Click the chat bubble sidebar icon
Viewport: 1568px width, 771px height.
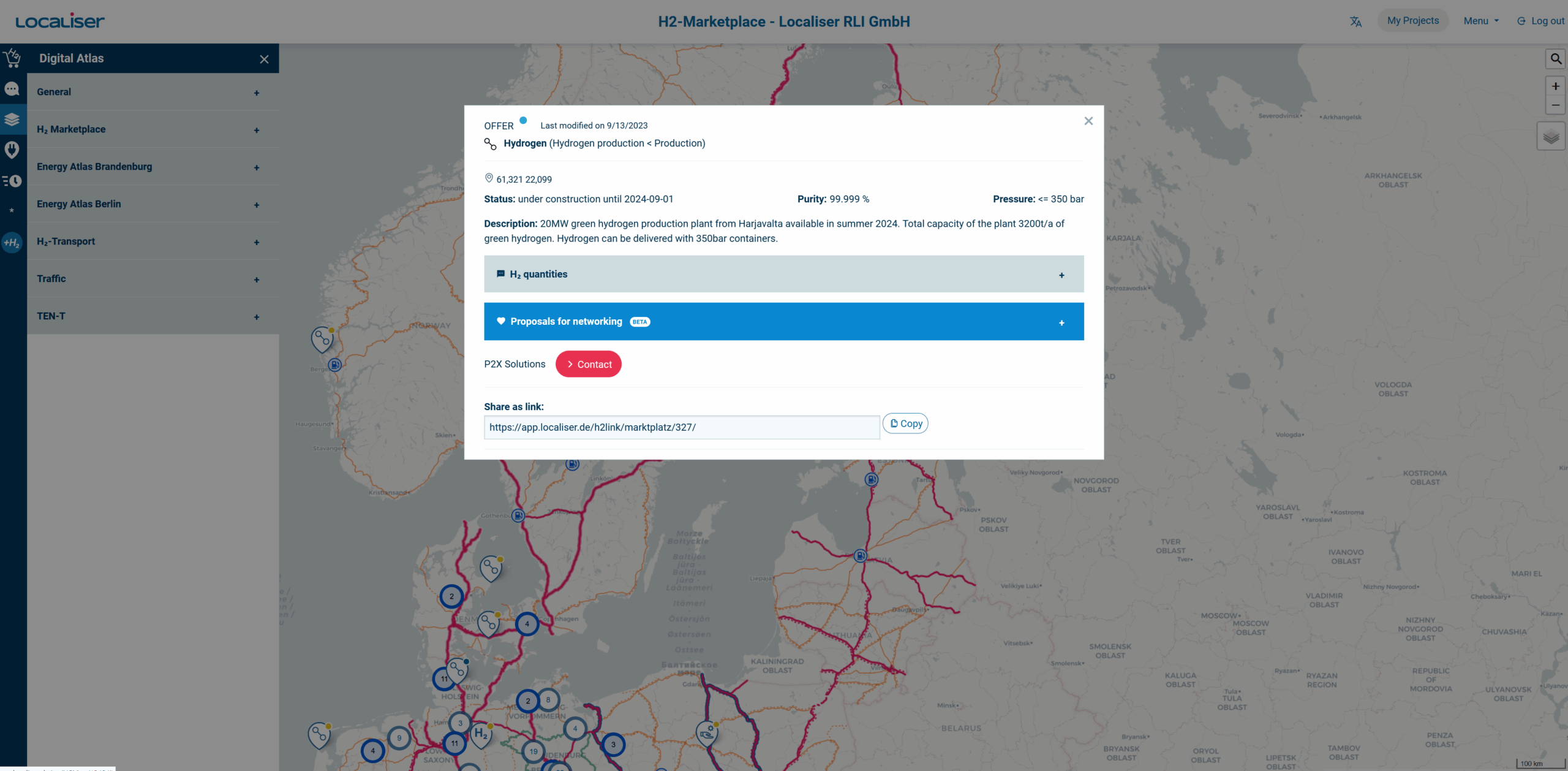coord(12,89)
